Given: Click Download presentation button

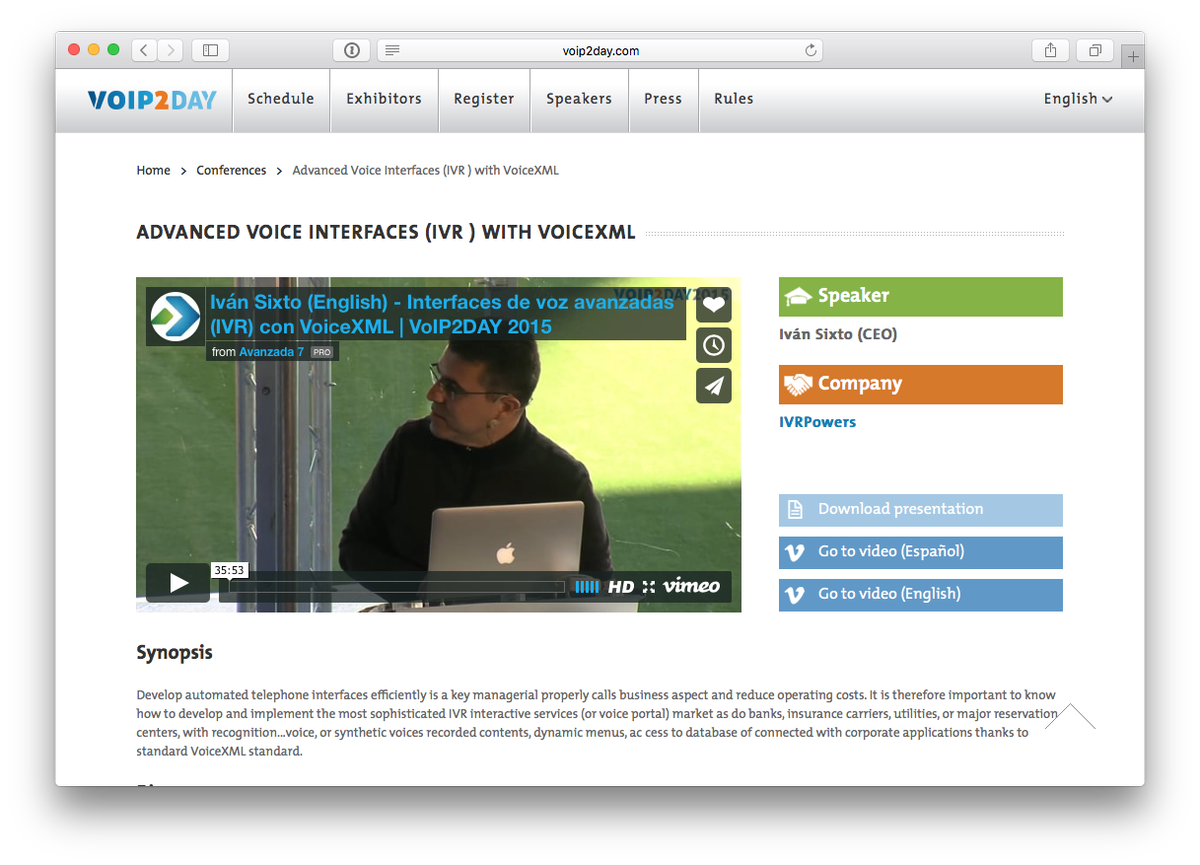Looking at the screenshot, I should pos(921,510).
